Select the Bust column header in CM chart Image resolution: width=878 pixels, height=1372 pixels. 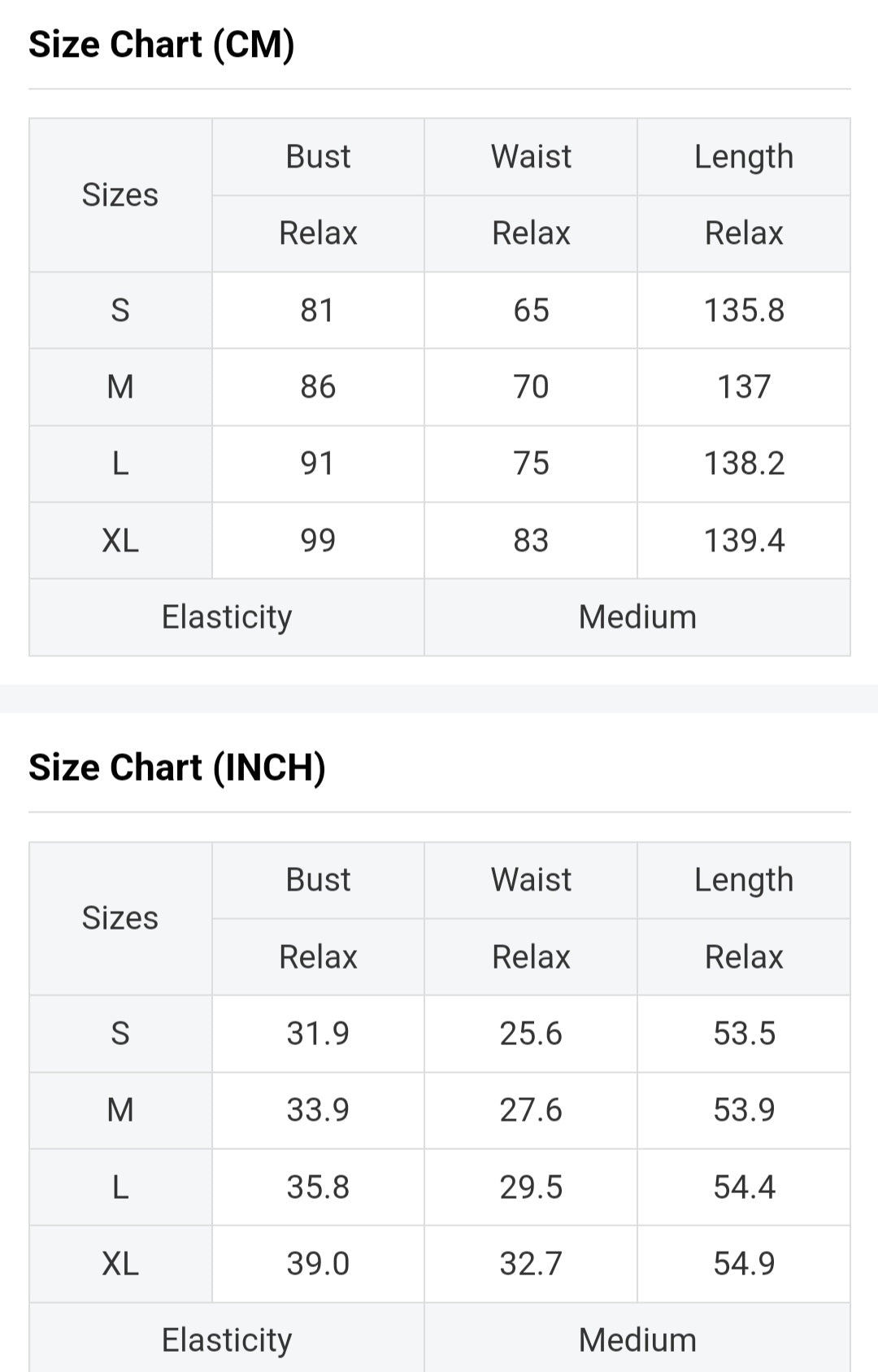[x=318, y=156]
